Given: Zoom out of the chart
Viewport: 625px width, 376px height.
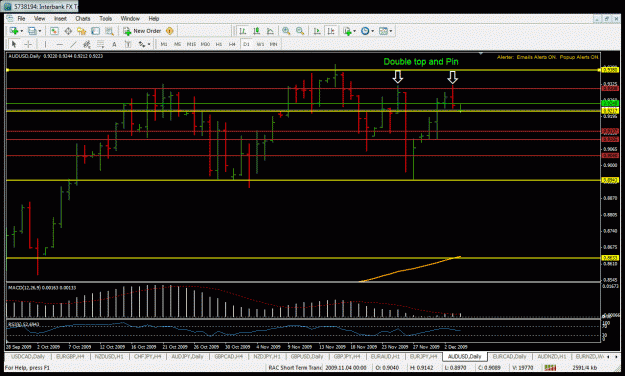Looking at the screenshot, I should (300, 31).
